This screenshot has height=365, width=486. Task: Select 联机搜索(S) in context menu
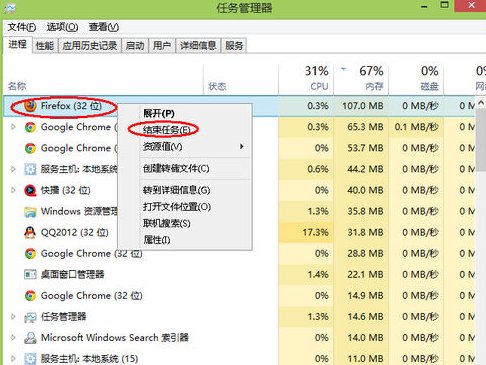[x=167, y=223]
